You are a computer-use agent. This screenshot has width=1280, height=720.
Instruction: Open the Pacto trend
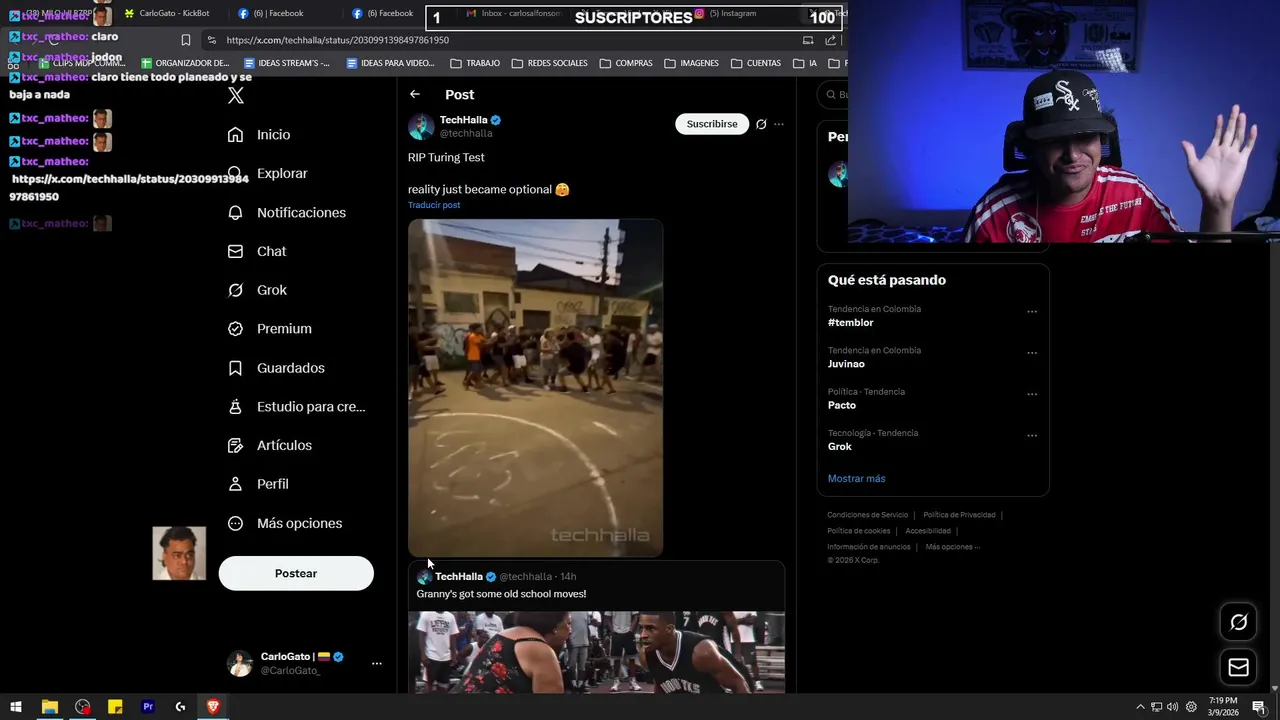[x=842, y=405]
